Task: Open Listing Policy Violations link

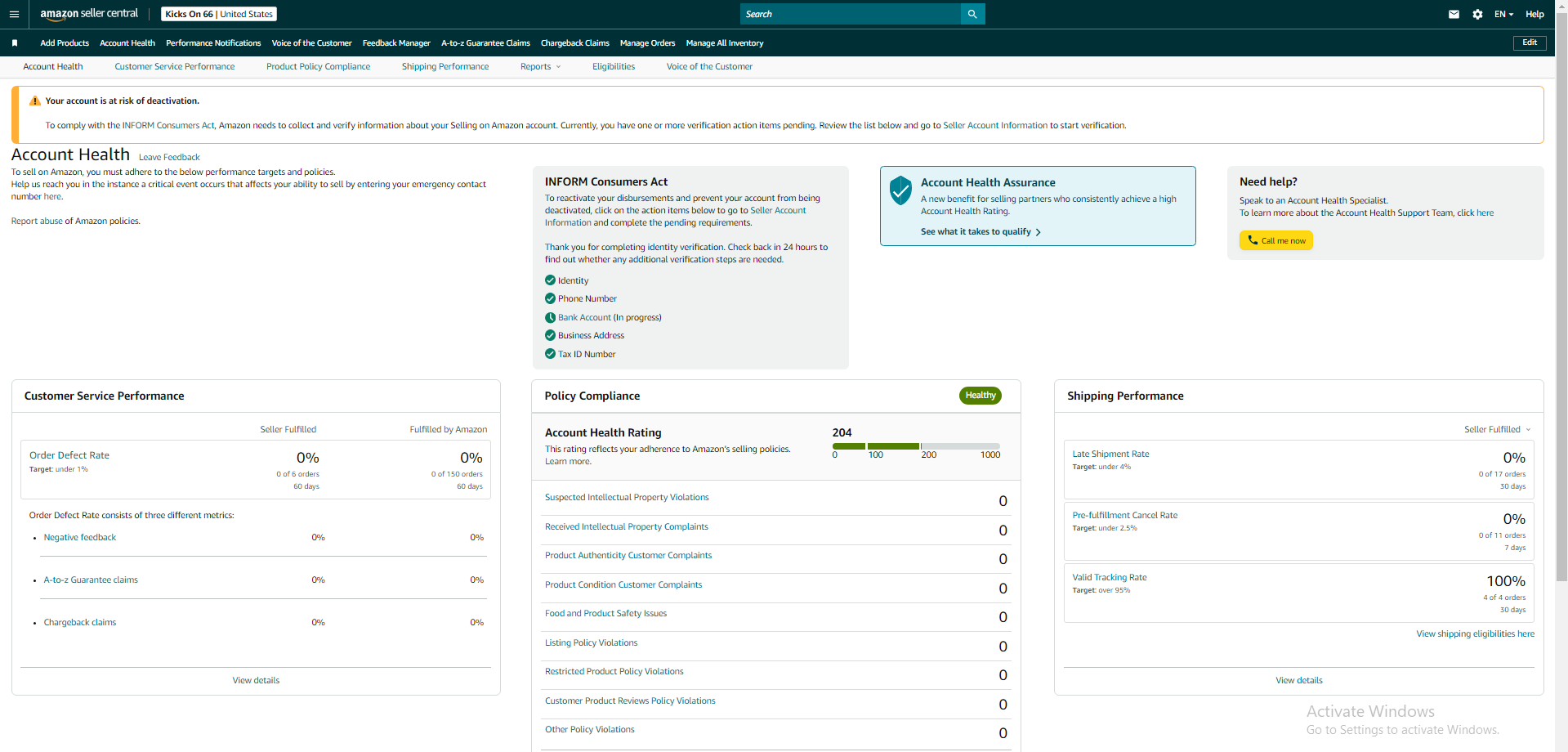Action: click(591, 642)
